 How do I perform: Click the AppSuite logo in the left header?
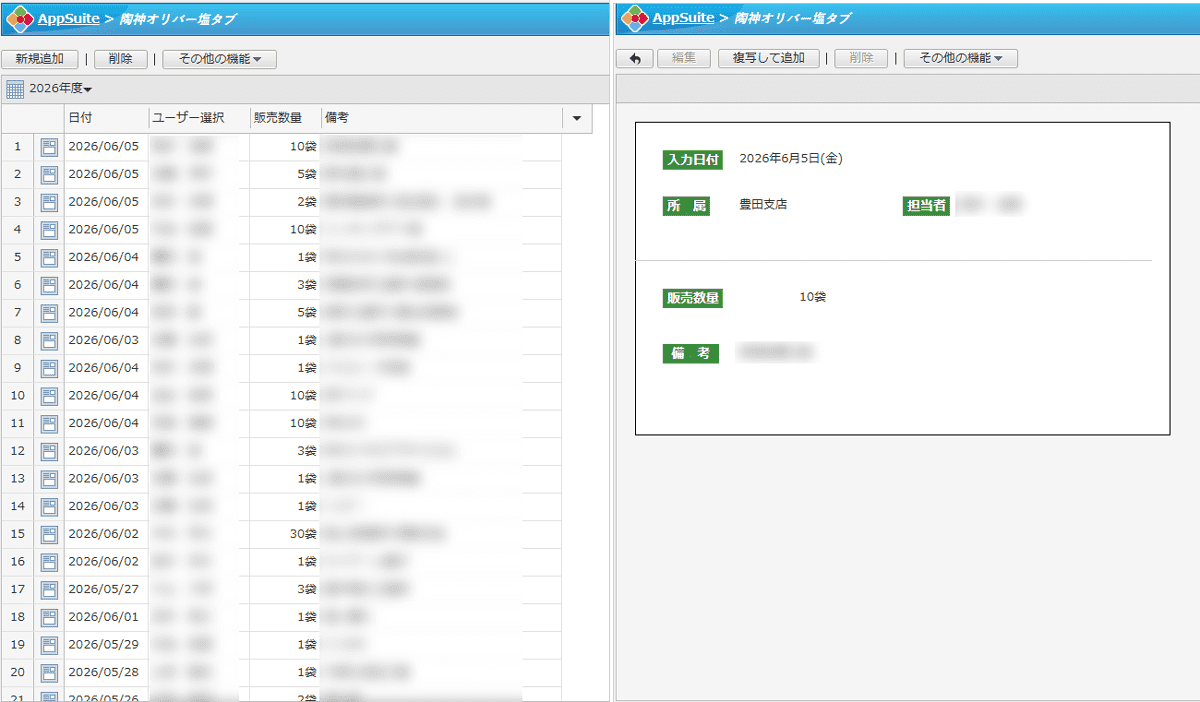pyautogui.click(x=20, y=18)
